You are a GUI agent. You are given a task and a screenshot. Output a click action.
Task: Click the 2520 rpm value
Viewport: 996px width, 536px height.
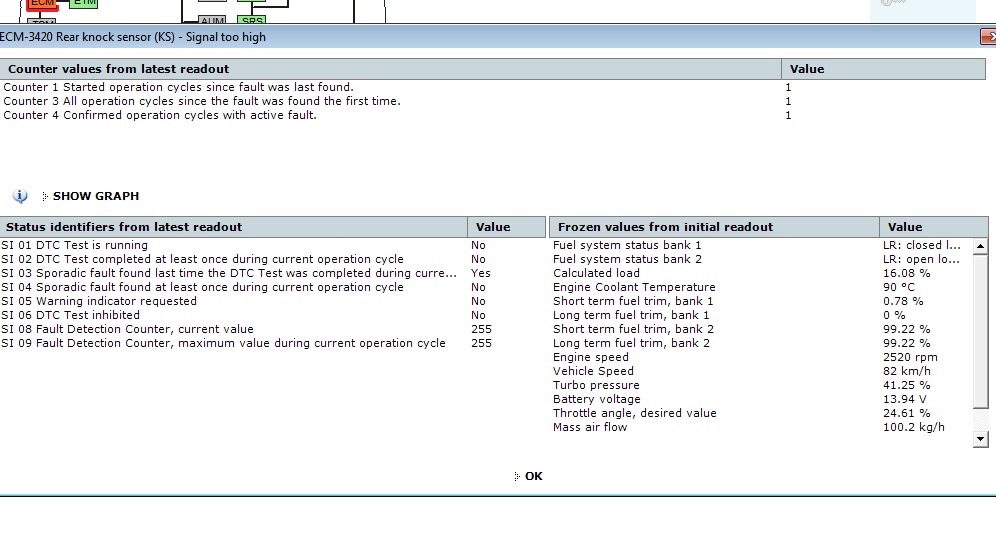(x=910, y=357)
